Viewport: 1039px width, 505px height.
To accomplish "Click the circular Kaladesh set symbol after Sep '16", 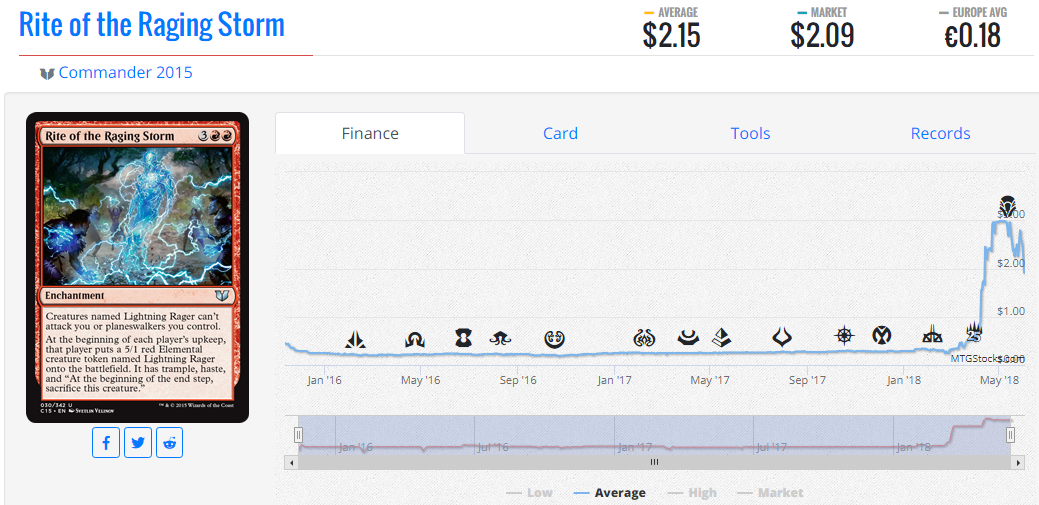I will click(554, 339).
